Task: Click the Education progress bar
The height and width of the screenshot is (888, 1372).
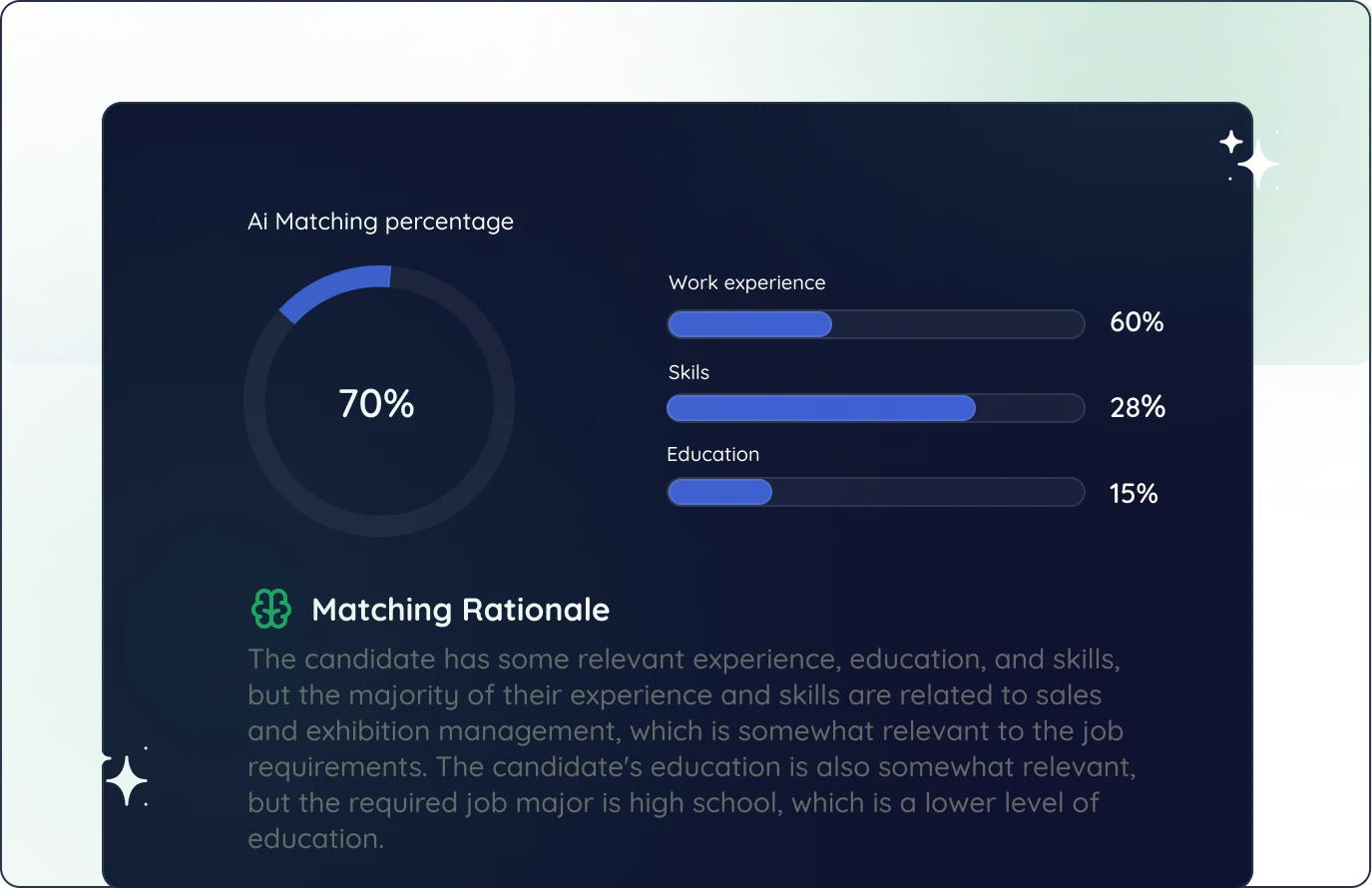Action: coord(875,492)
